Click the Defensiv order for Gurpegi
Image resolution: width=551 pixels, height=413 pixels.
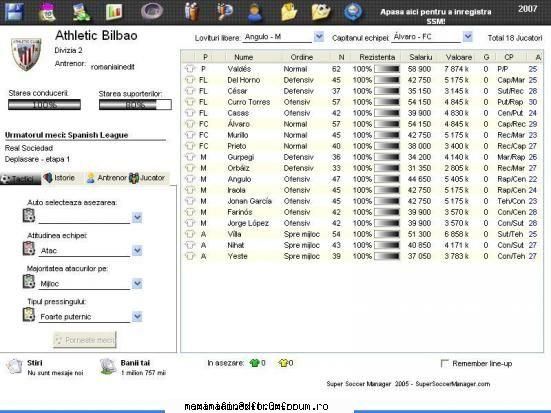(x=298, y=157)
